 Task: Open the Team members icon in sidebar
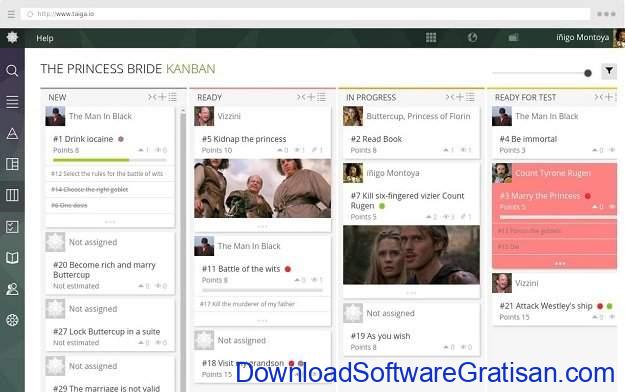point(12,289)
